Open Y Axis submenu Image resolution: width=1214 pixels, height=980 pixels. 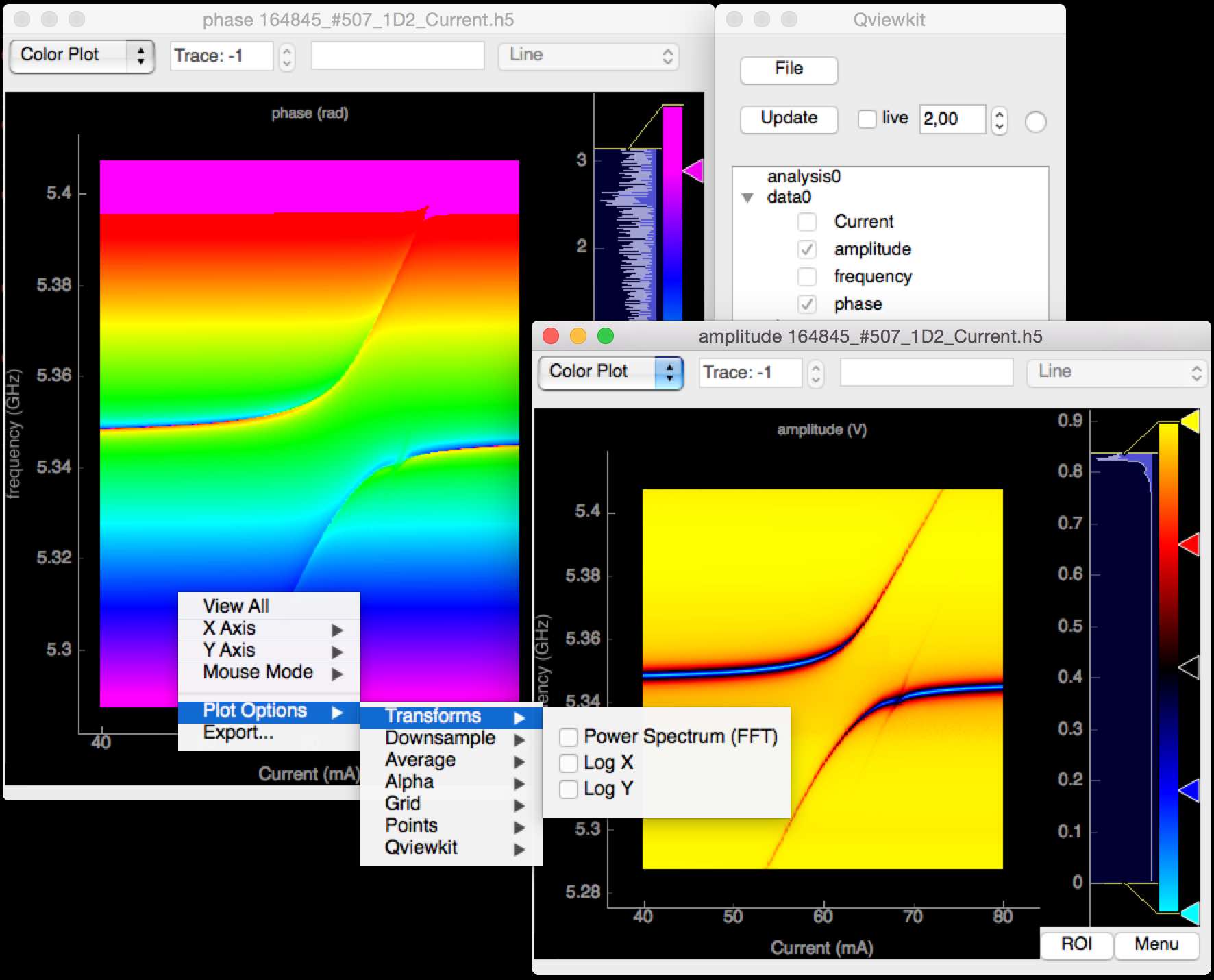pyautogui.click(x=269, y=650)
